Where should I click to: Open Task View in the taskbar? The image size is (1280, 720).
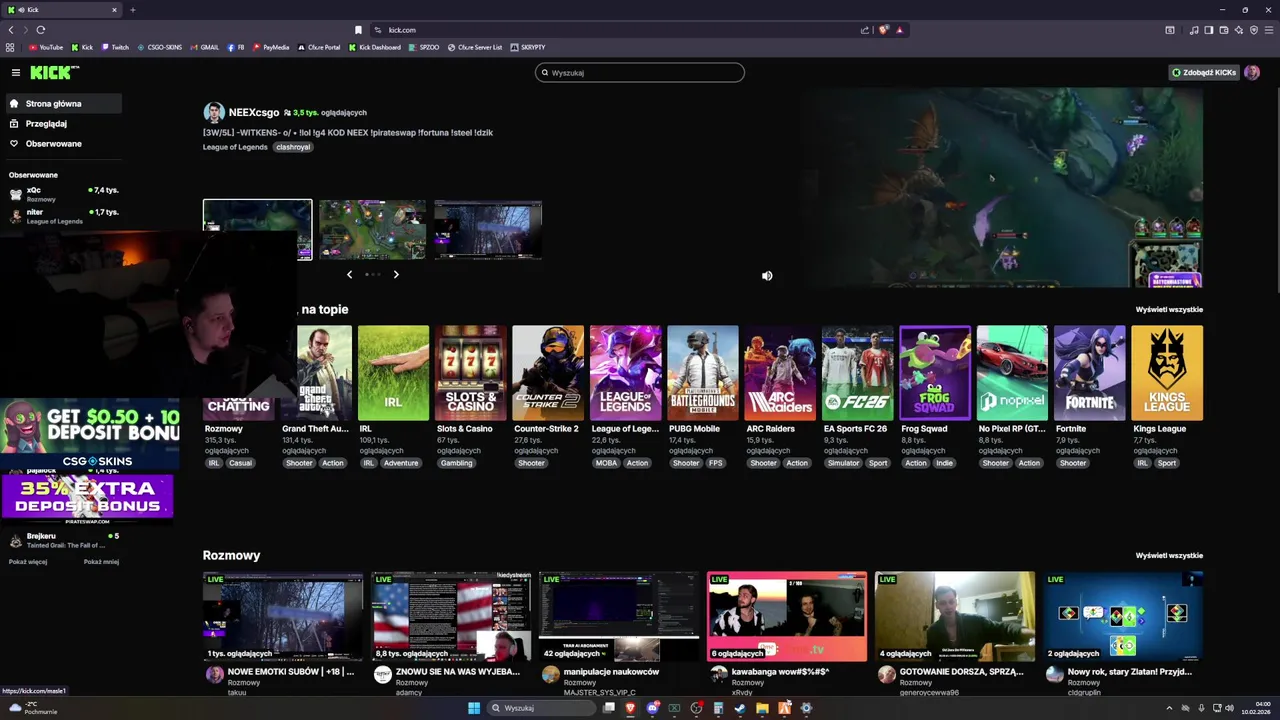(608, 708)
